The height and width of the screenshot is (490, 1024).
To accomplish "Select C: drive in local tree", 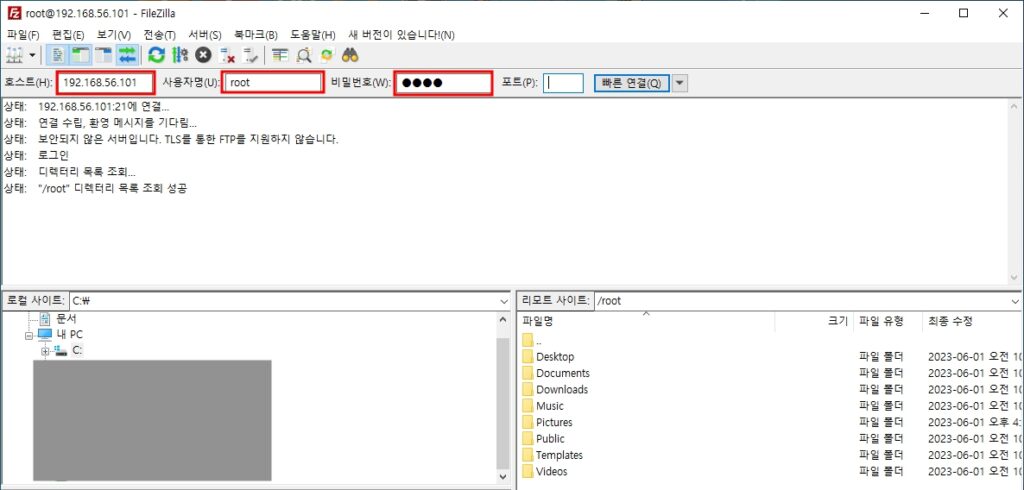I will coord(77,351).
